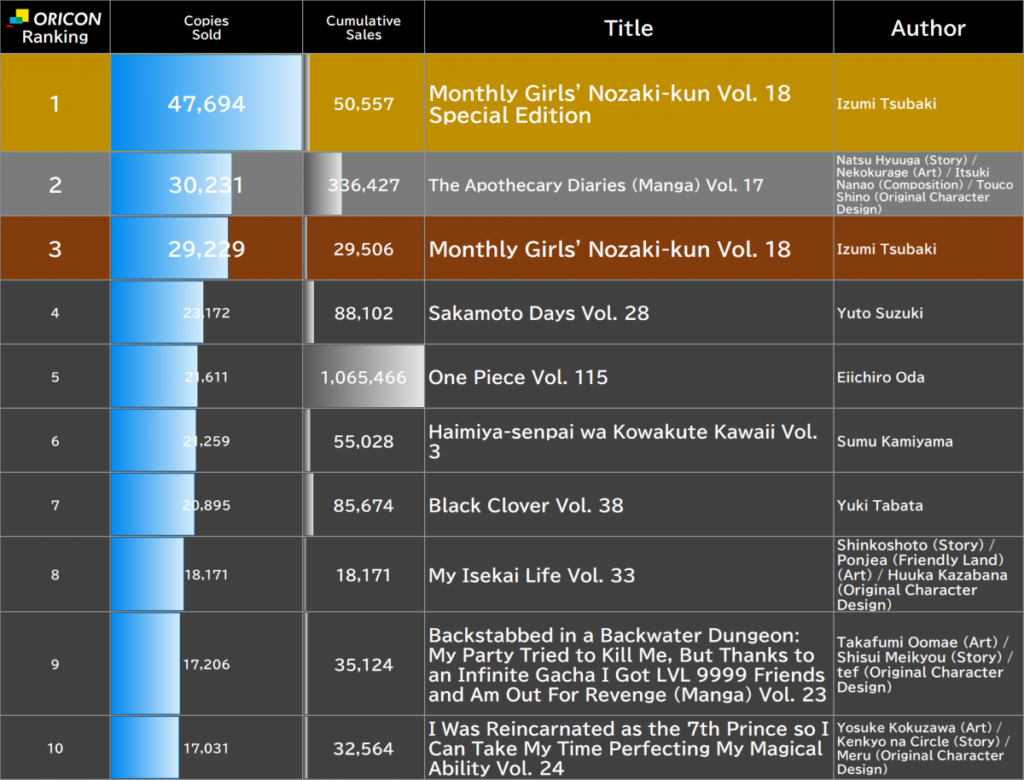The height and width of the screenshot is (780, 1024).
Task: Click author Yuto Suzuki
Action: point(880,313)
